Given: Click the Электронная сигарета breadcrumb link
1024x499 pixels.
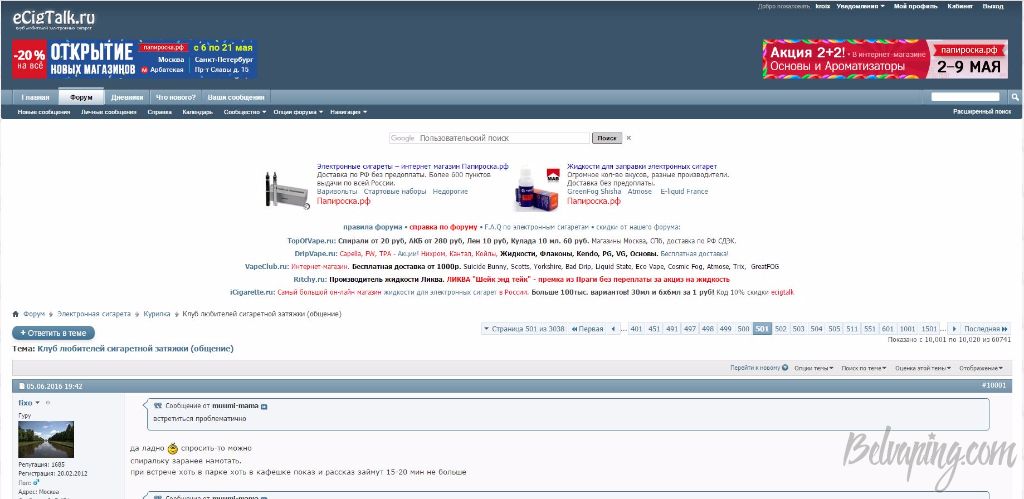Looking at the screenshot, I should click(x=93, y=314).
